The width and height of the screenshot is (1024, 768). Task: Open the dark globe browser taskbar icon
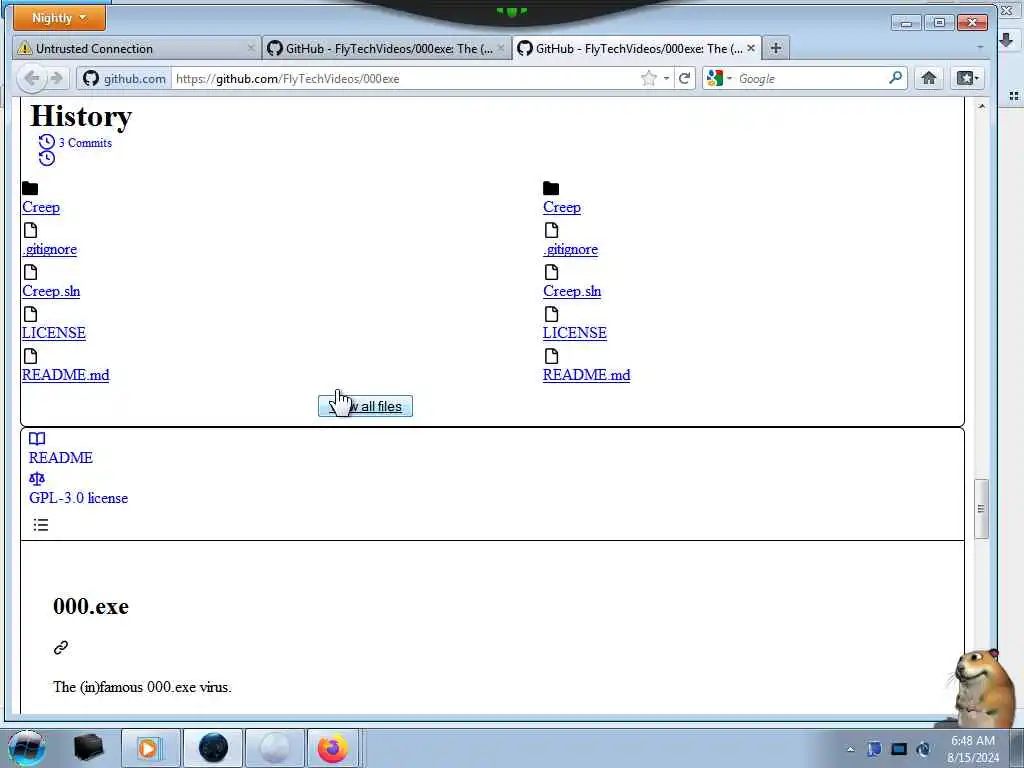point(213,748)
